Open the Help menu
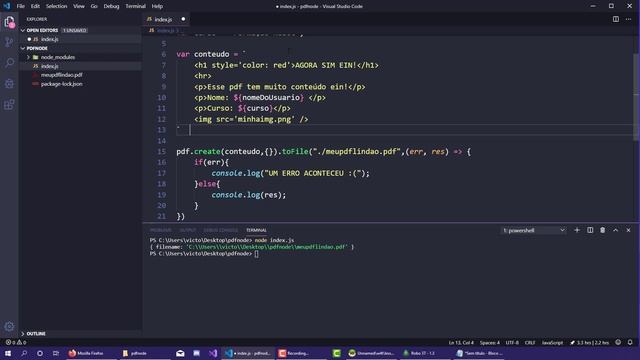 coord(157,6)
